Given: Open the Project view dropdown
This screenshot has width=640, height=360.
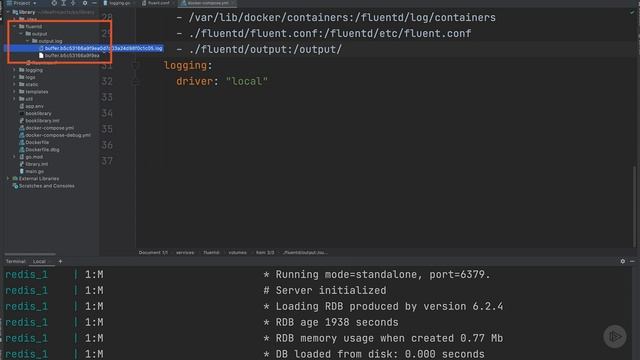Looking at the screenshot, I should tap(21, 3).
